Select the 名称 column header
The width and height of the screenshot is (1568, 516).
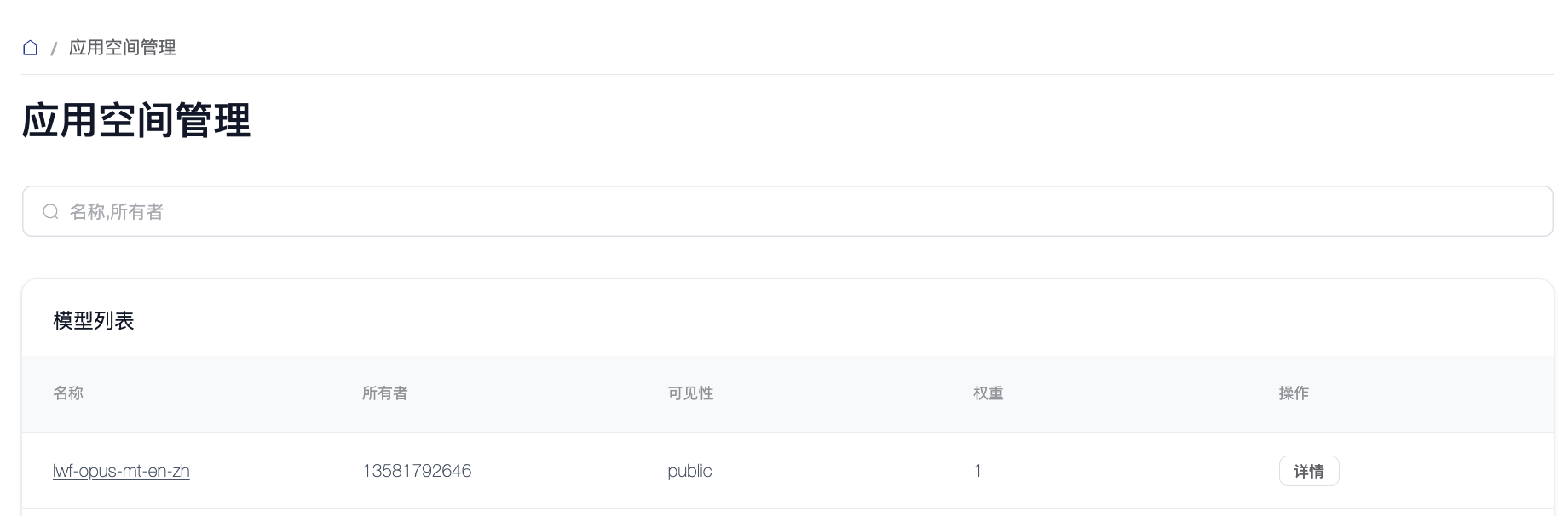click(x=68, y=393)
